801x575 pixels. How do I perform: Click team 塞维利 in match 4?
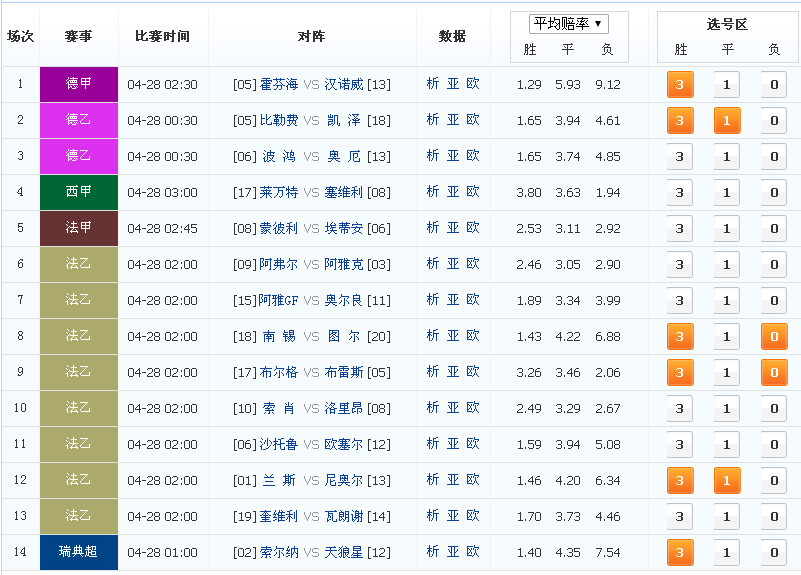tap(344, 193)
